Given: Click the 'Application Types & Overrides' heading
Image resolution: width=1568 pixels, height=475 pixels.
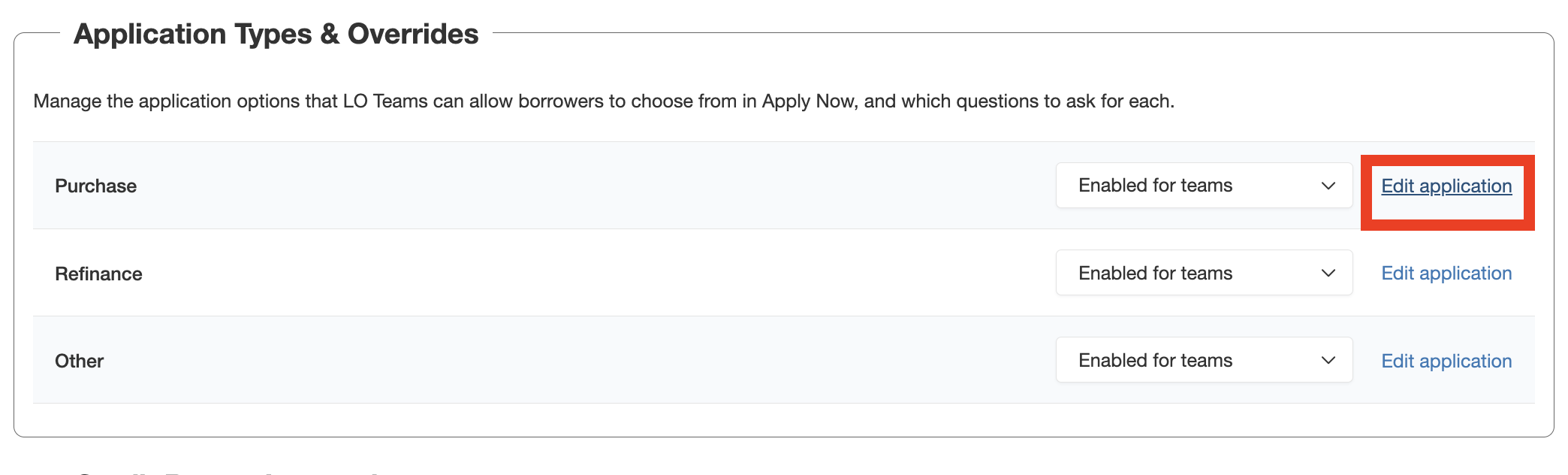Looking at the screenshot, I should point(276,34).
